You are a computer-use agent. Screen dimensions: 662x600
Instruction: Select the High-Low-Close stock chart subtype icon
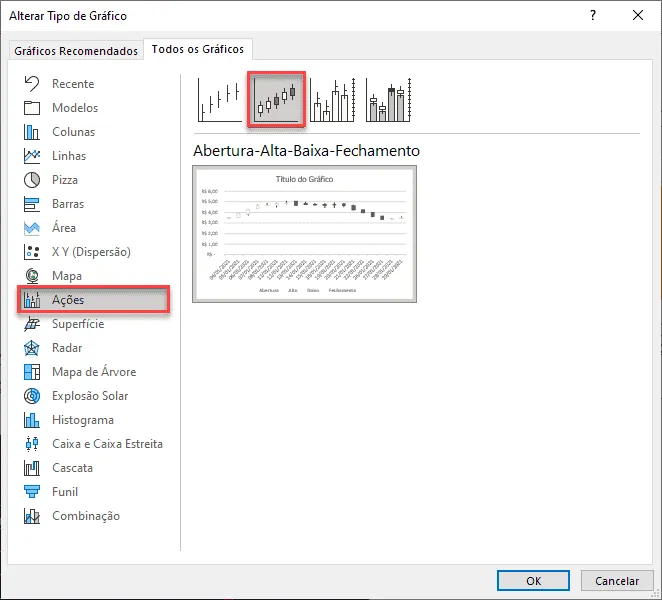pyautogui.click(x=220, y=100)
